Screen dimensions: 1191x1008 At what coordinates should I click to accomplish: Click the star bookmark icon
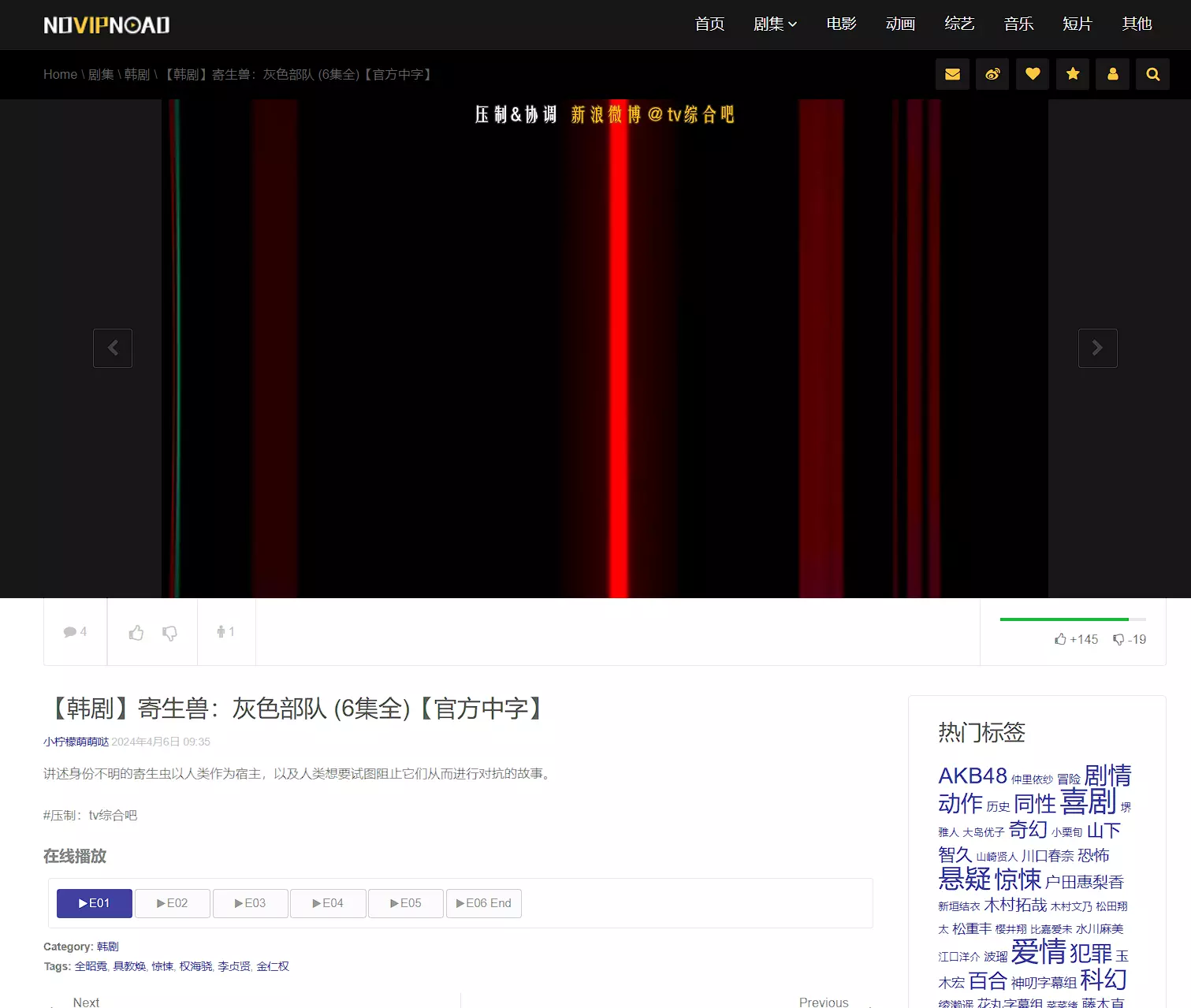pos(1073,74)
